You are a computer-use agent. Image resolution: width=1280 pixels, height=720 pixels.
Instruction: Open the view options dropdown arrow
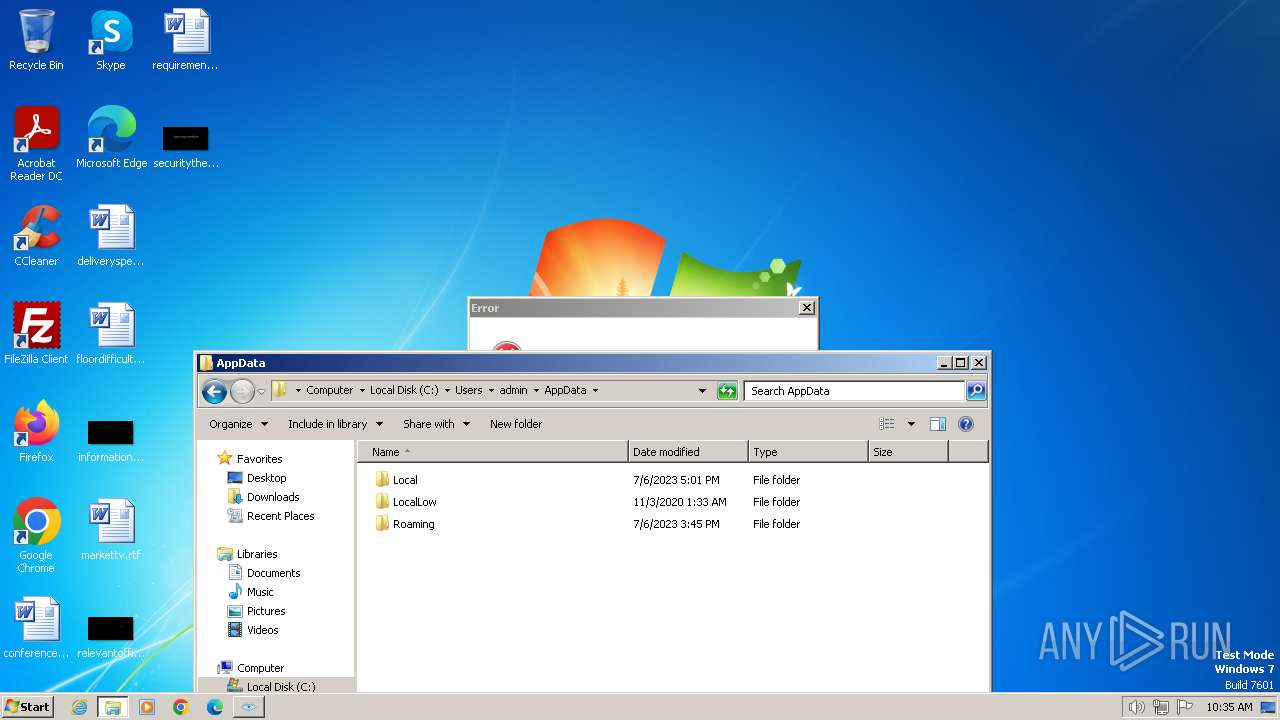[911, 424]
